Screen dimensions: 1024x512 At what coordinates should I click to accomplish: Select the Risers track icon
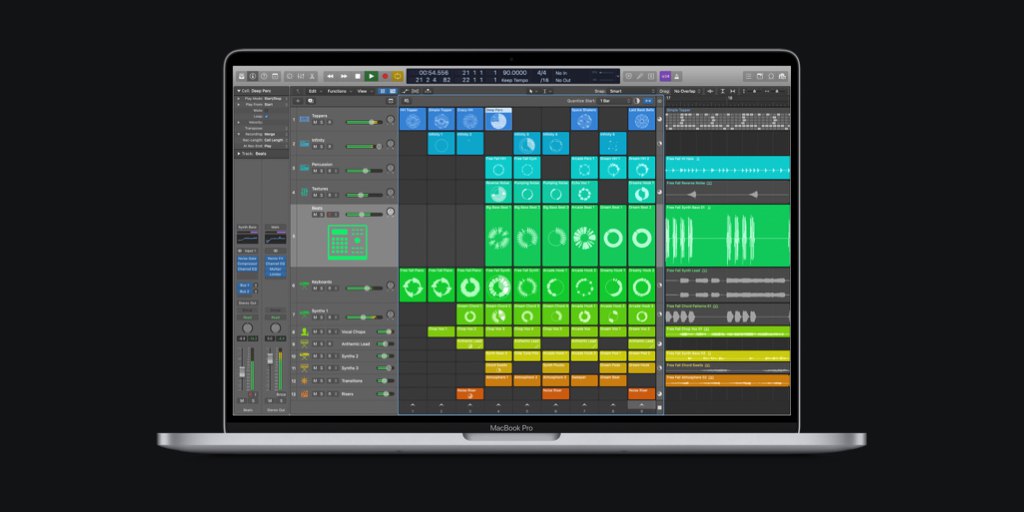point(304,393)
